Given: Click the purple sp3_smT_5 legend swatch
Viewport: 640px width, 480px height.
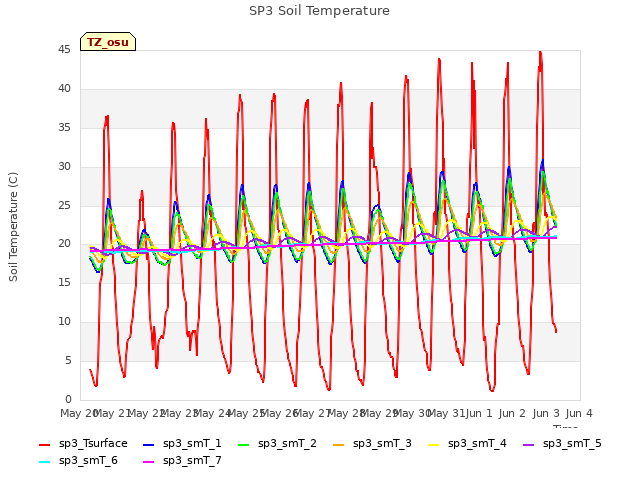Looking at the screenshot, I should (x=529, y=444).
